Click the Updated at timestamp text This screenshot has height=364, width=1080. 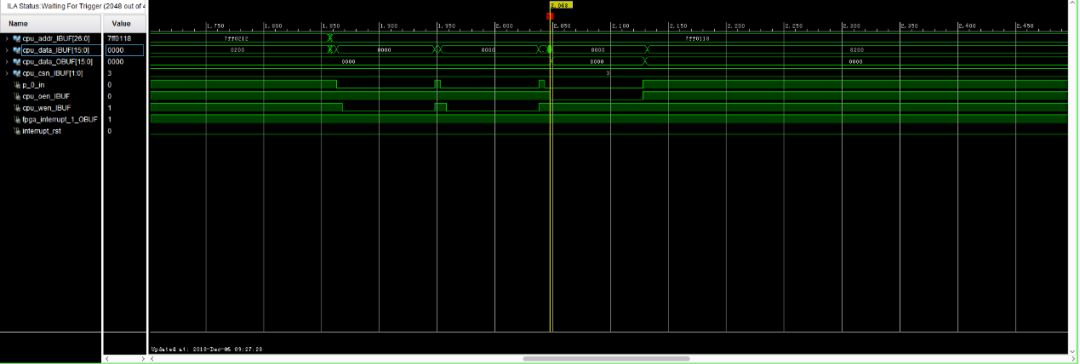pos(207,350)
